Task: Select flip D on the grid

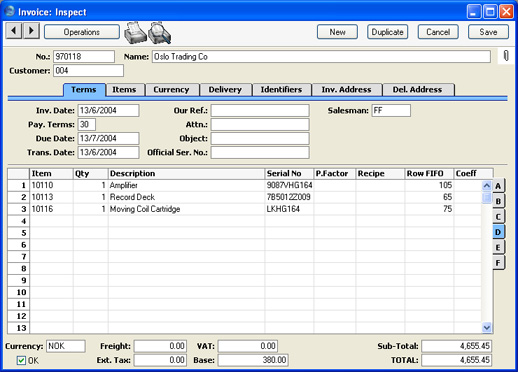Action: coord(498,232)
